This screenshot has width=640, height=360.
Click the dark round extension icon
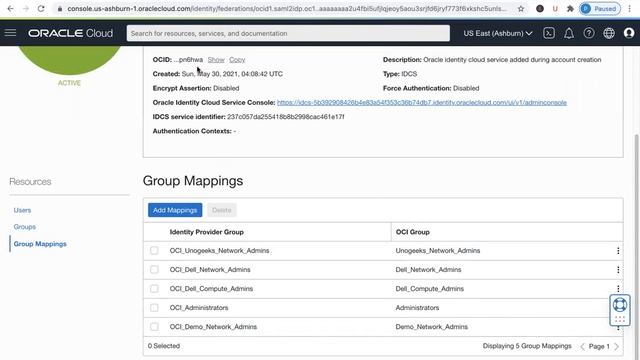coord(540,9)
